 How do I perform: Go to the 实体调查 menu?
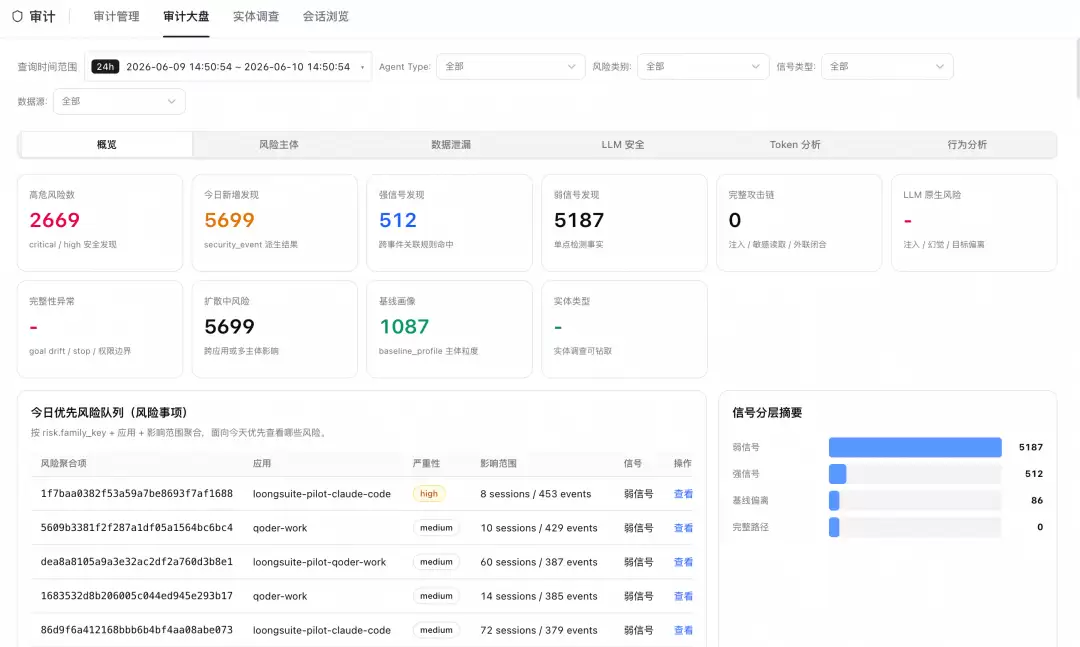[256, 17]
